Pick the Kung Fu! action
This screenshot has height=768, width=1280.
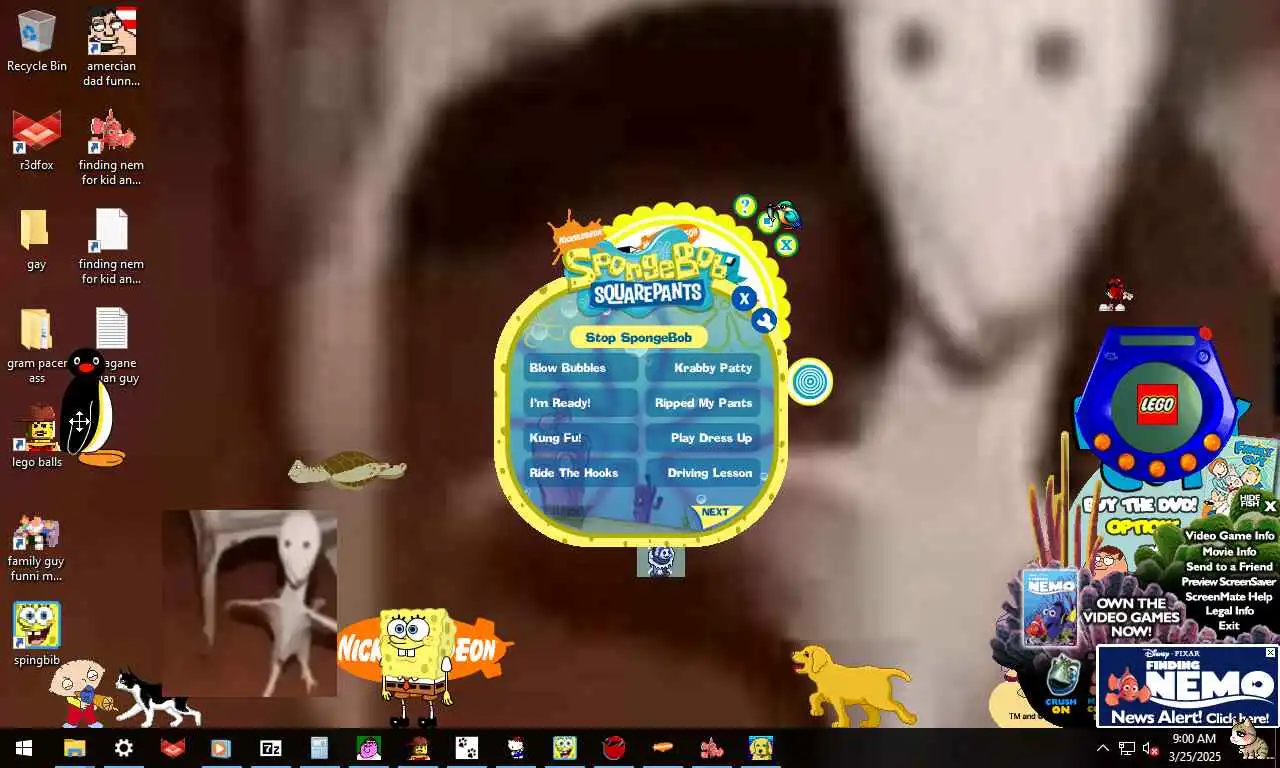coord(581,438)
